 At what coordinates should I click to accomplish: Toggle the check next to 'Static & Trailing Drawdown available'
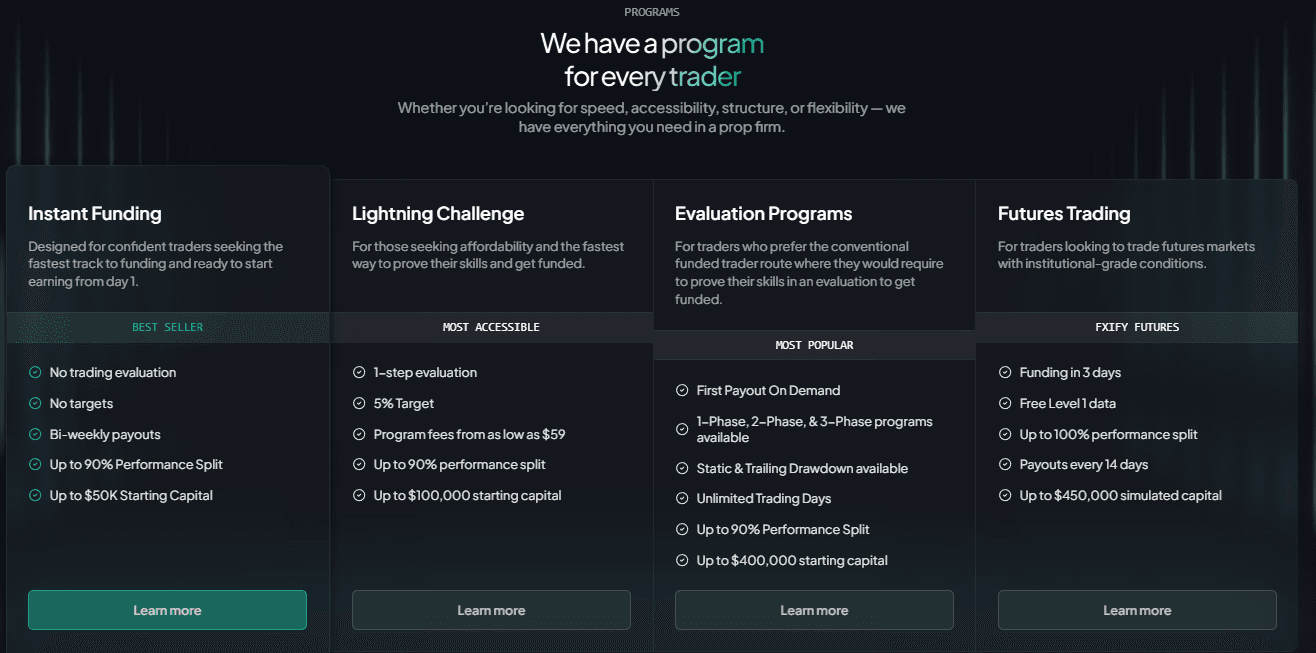pyautogui.click(x=681, y=468)
